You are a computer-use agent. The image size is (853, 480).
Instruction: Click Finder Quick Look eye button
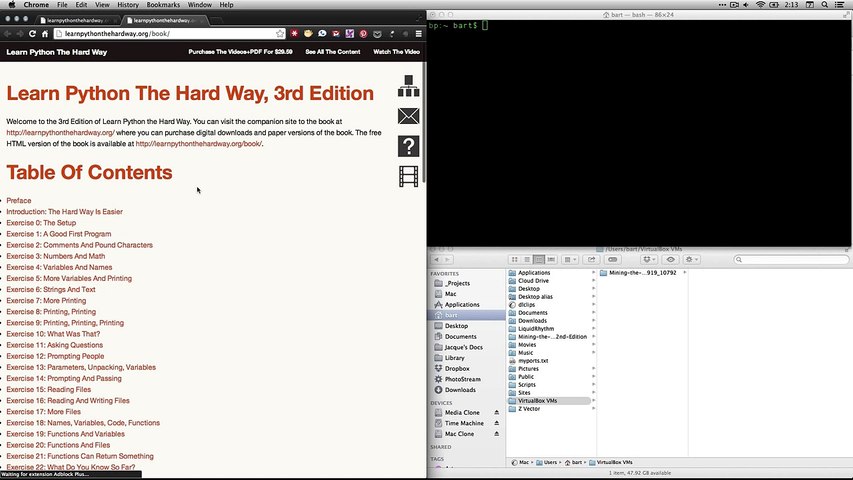[x=670, y=260]
